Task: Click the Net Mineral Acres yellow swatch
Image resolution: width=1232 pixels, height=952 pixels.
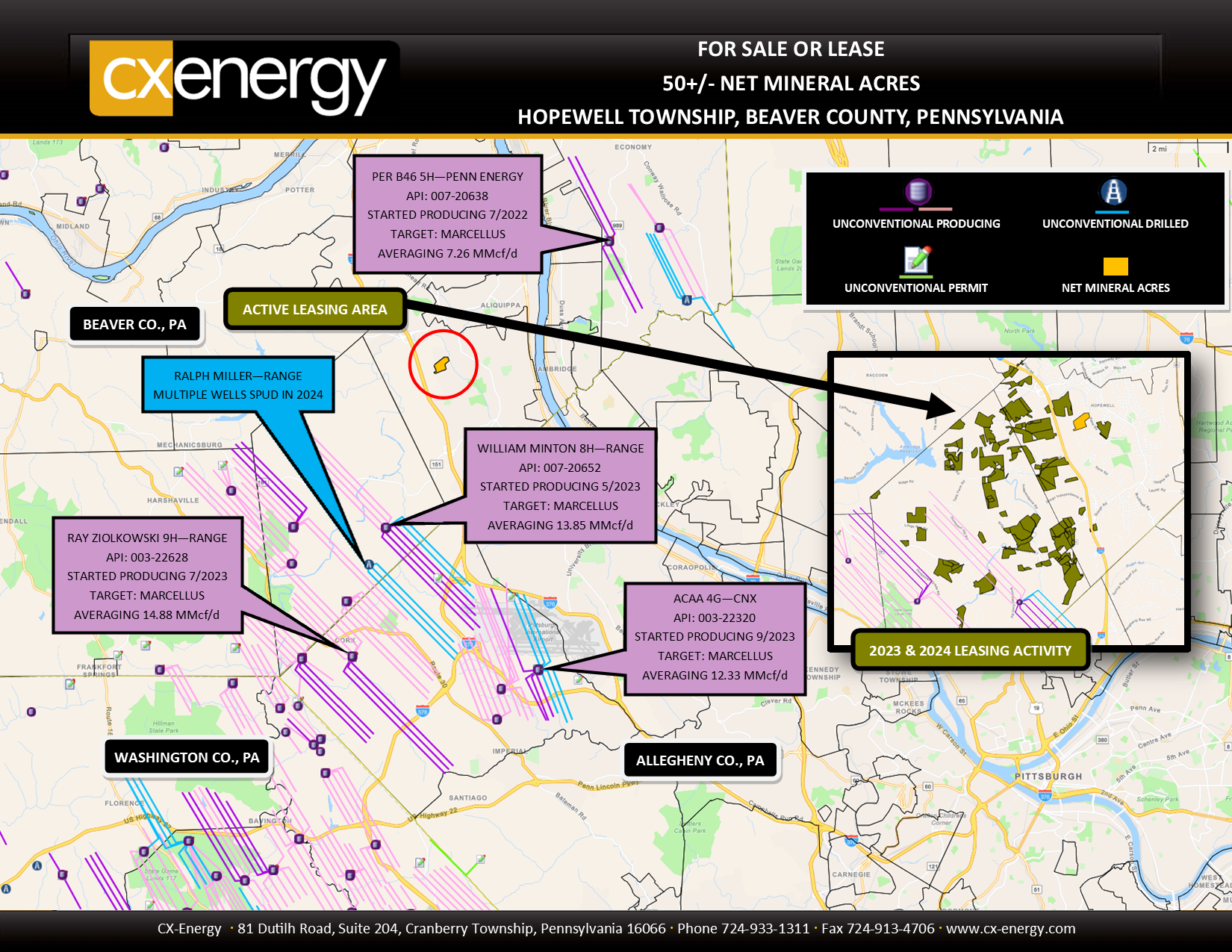Action: coord(1116,267)
